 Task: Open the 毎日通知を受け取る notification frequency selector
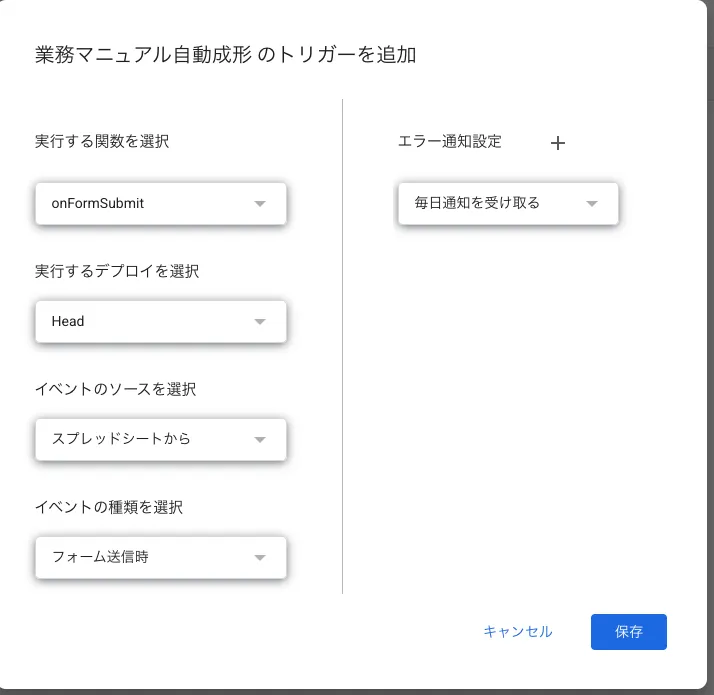(508, 204)
